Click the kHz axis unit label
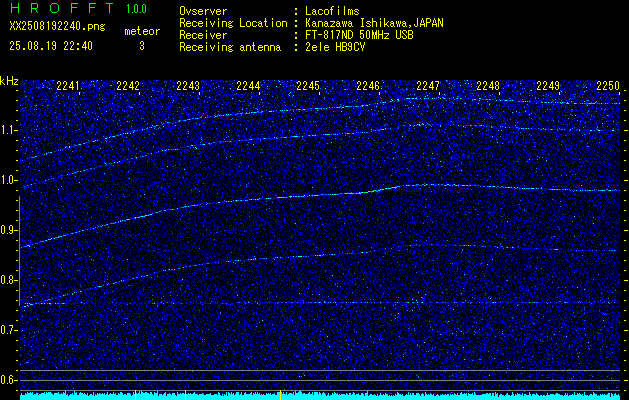Screen dimensions: 629x400 [x=9, y=81]
